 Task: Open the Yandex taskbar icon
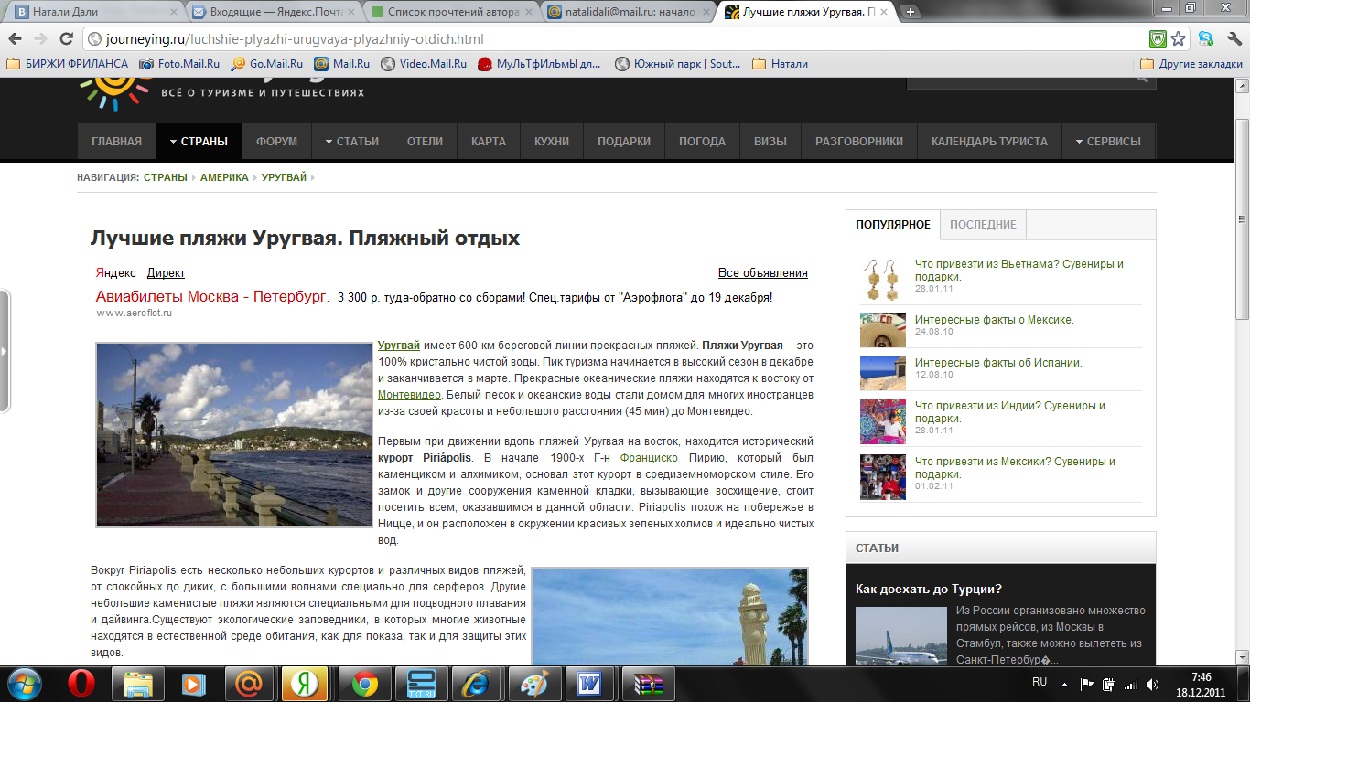click(305, 685)
